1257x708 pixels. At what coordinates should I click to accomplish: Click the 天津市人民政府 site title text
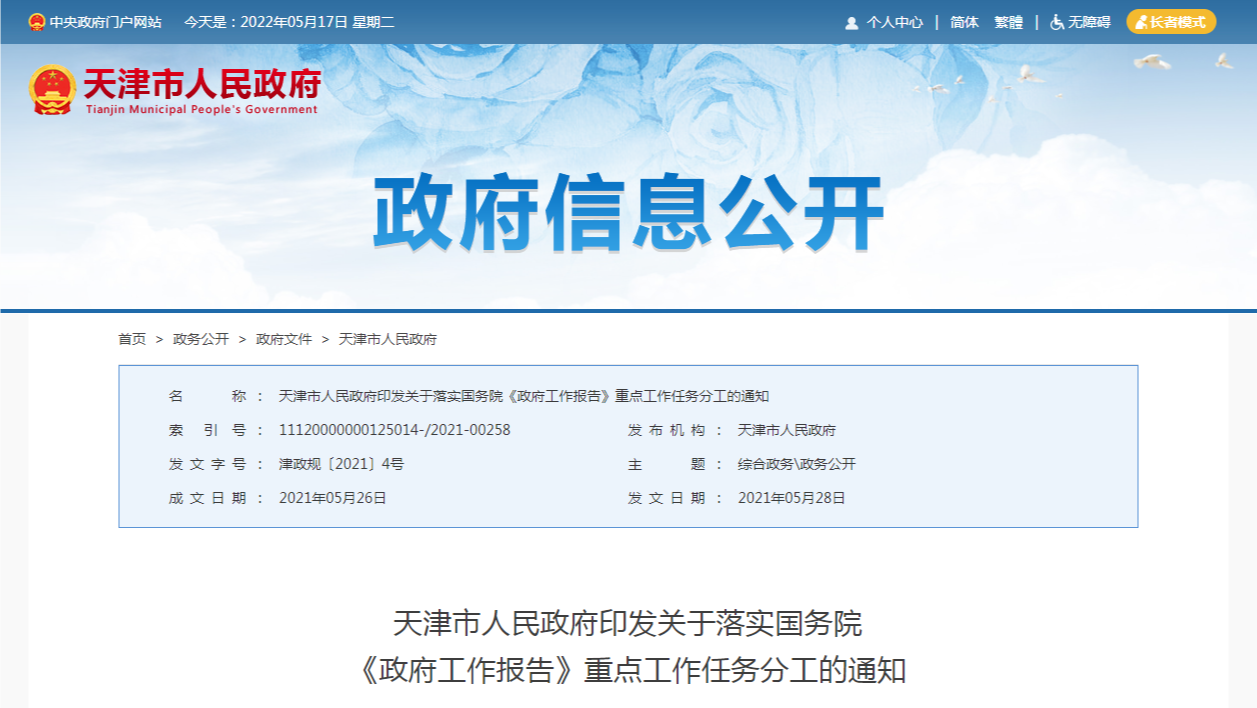(x=201, y=85)
